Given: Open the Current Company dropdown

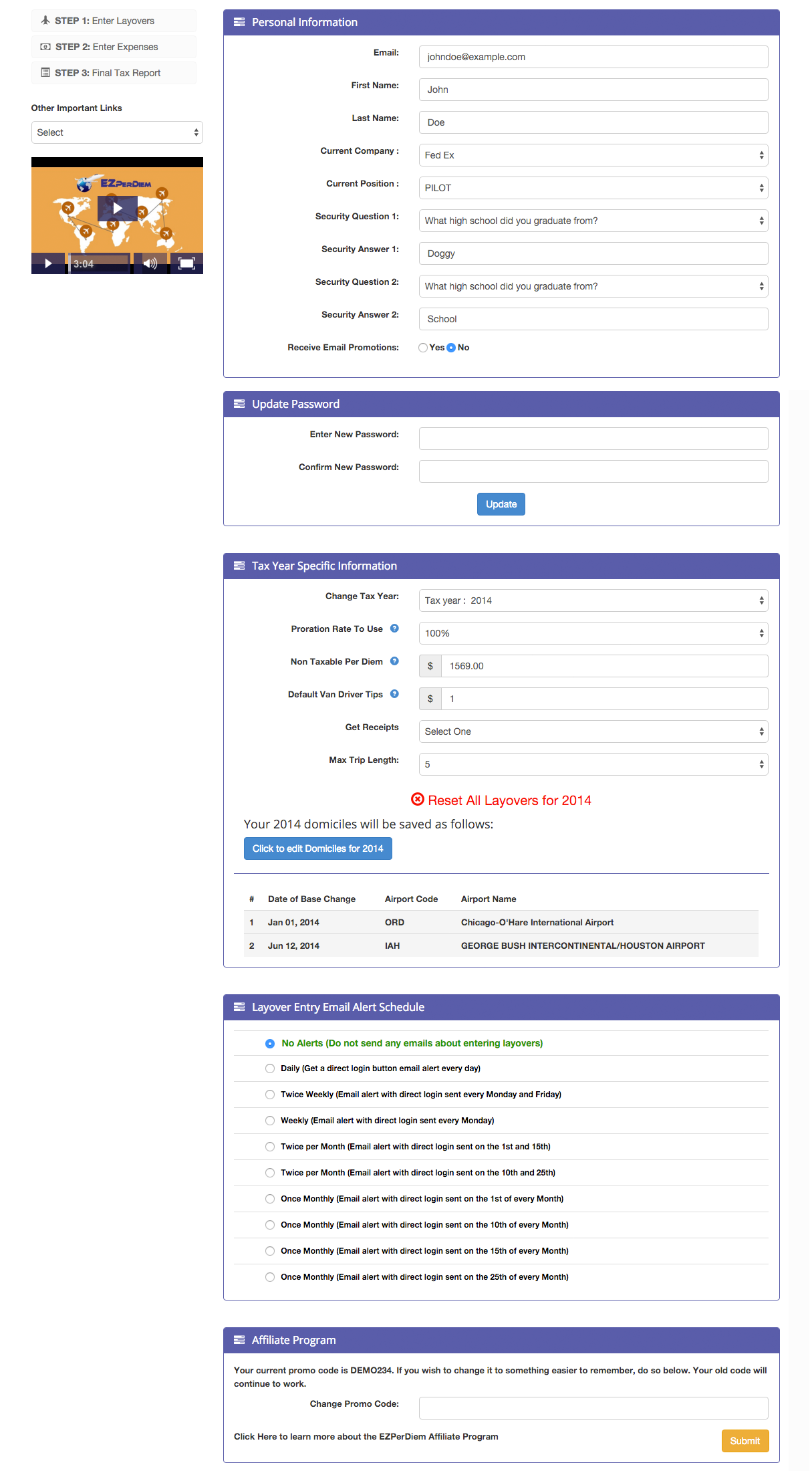Looking at the screenshot, I should pos(593,155).
